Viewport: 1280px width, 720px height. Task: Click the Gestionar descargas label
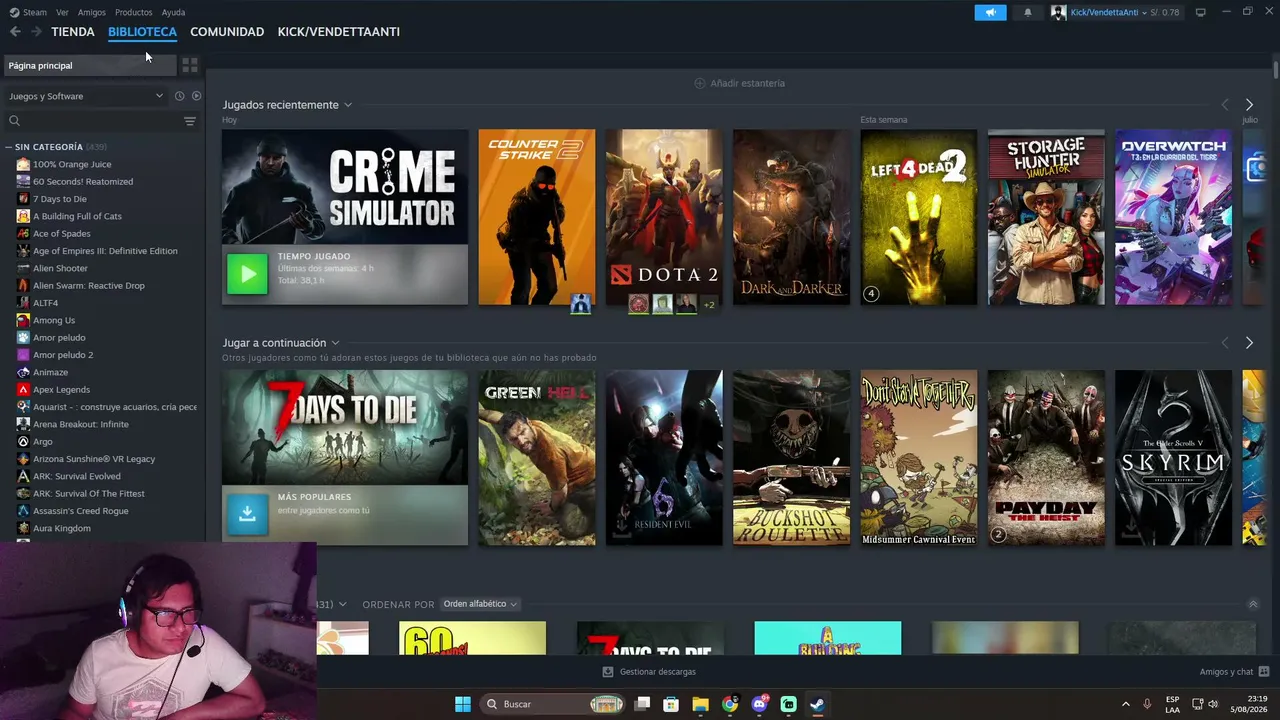click(x=658, y=672)
